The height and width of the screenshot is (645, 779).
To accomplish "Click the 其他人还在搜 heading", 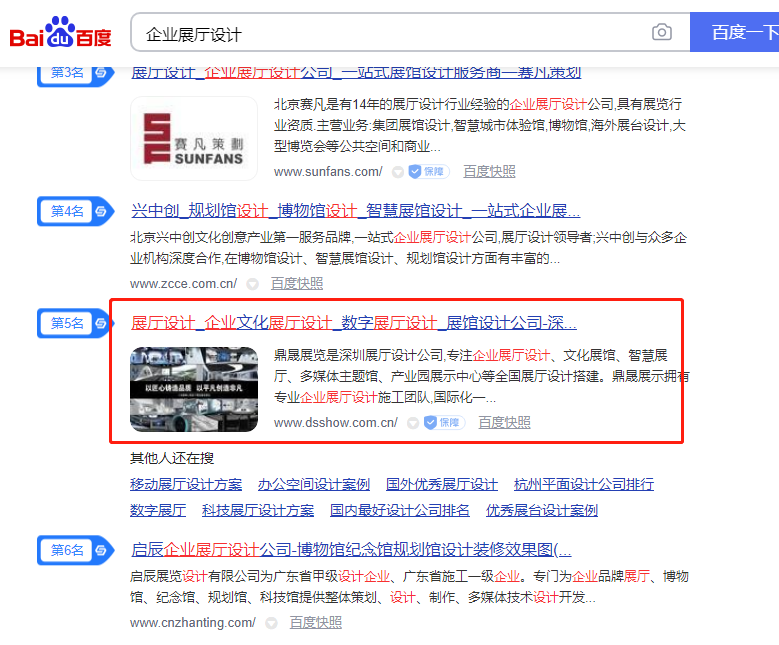I will (172, 458).
